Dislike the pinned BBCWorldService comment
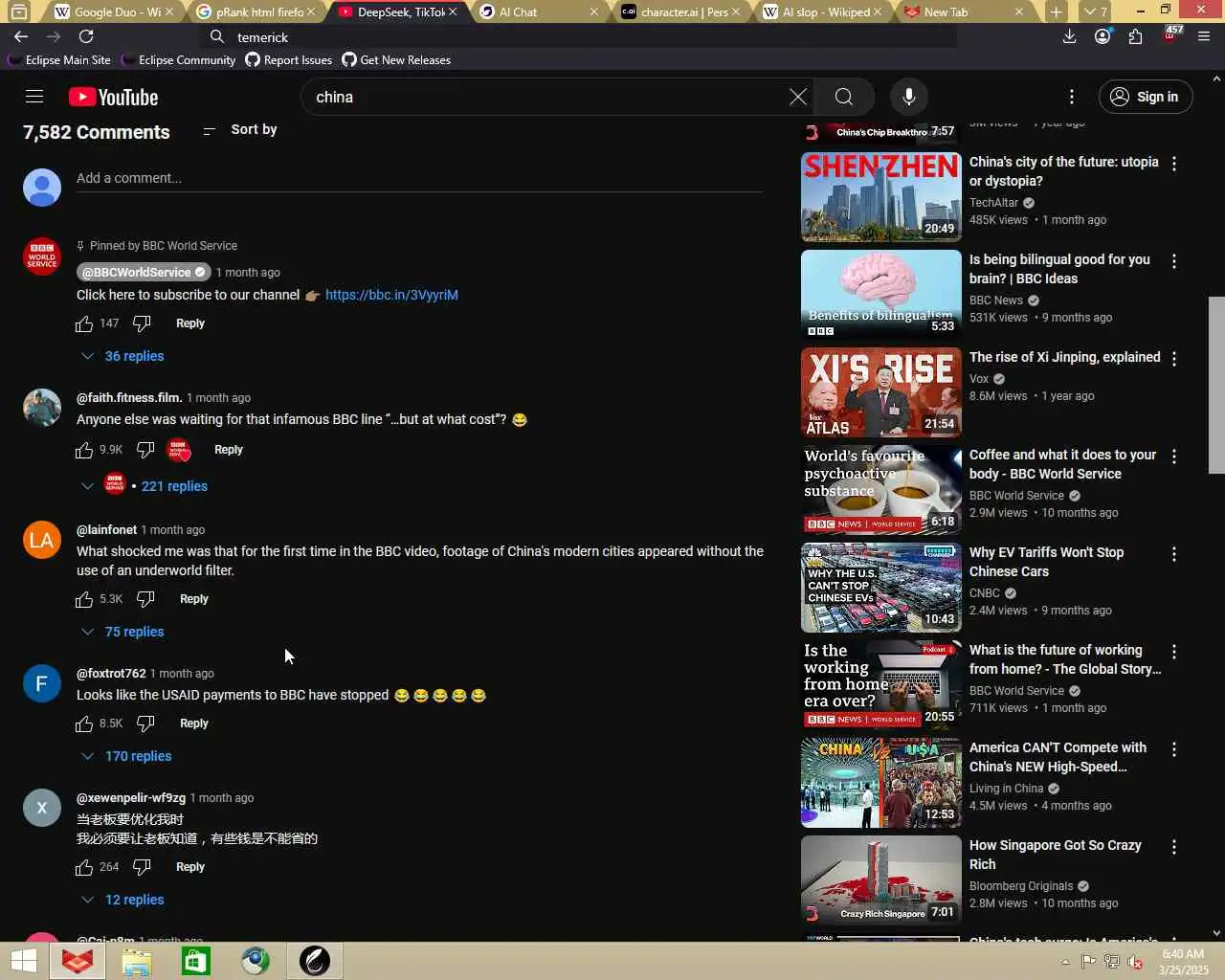 142,323
